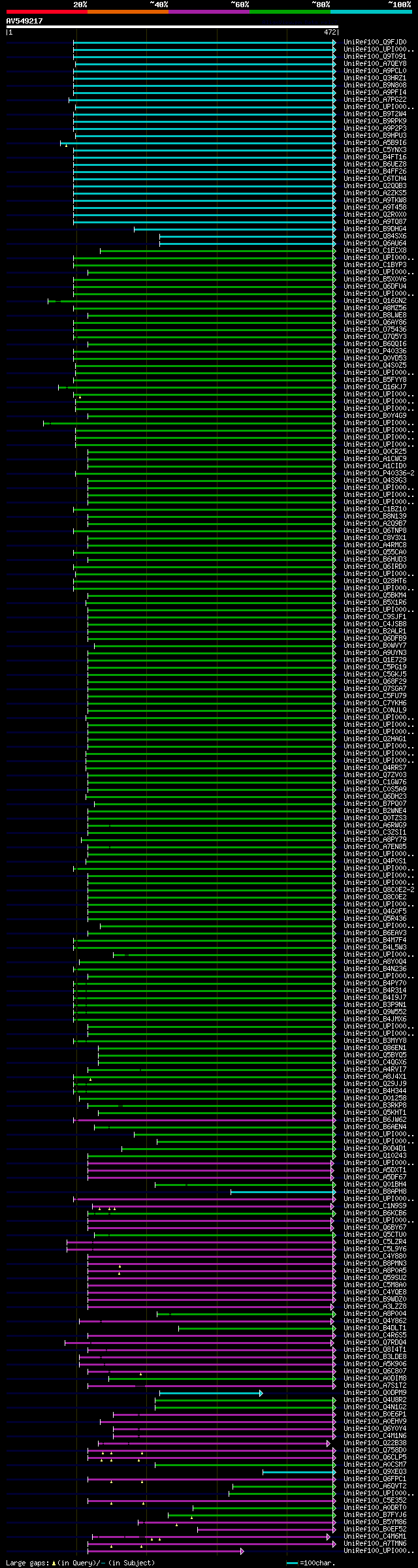The image size is (418, 1568).
Task: Select the UniRef100_B9RPK9 label
Action: 375,121
